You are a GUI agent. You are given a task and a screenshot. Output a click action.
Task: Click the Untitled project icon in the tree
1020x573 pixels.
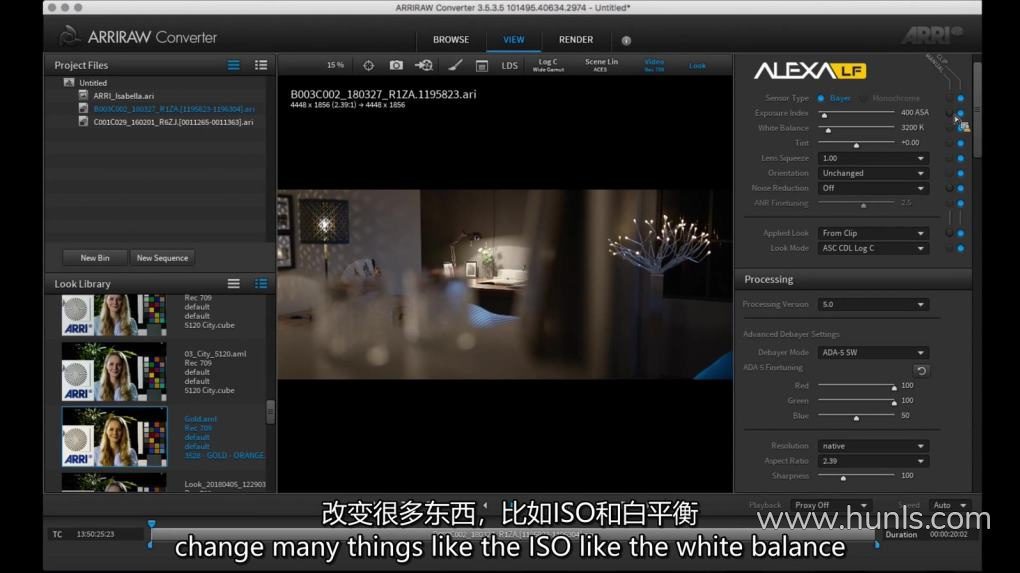click(69, 83)
